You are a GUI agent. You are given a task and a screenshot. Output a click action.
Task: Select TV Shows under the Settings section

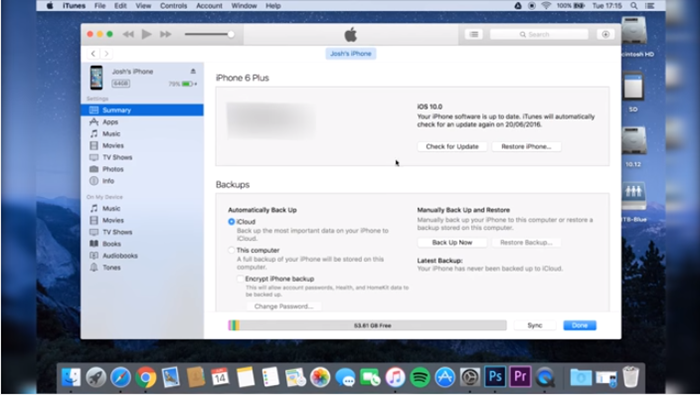117,157
